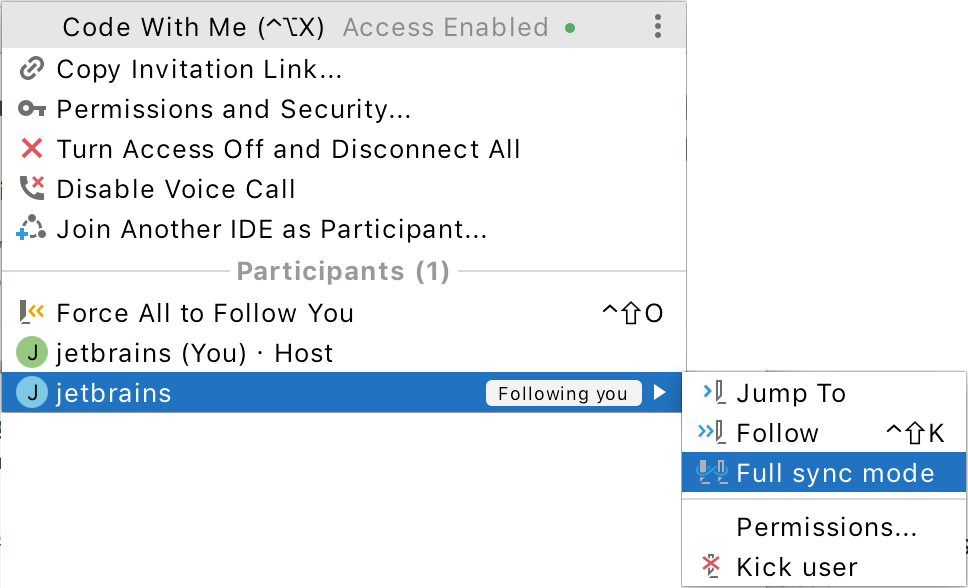The image size is (968, 588).
Task: Expand the submenu arrow next to Following you
Action: pyautogui.click(x=661, y=393)
